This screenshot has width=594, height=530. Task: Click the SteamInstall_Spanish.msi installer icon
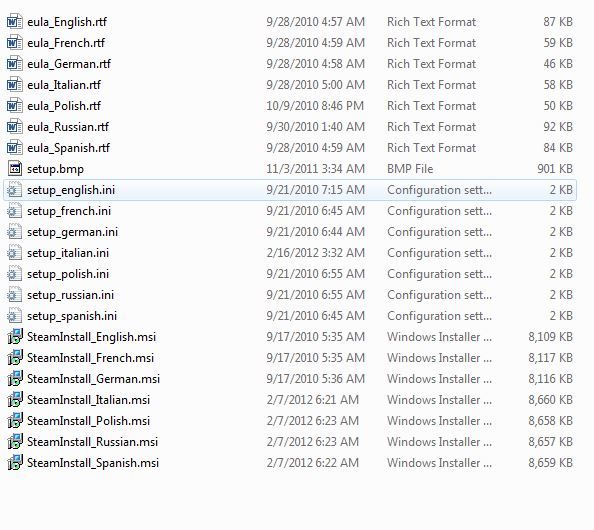click(x=14, y=463)
